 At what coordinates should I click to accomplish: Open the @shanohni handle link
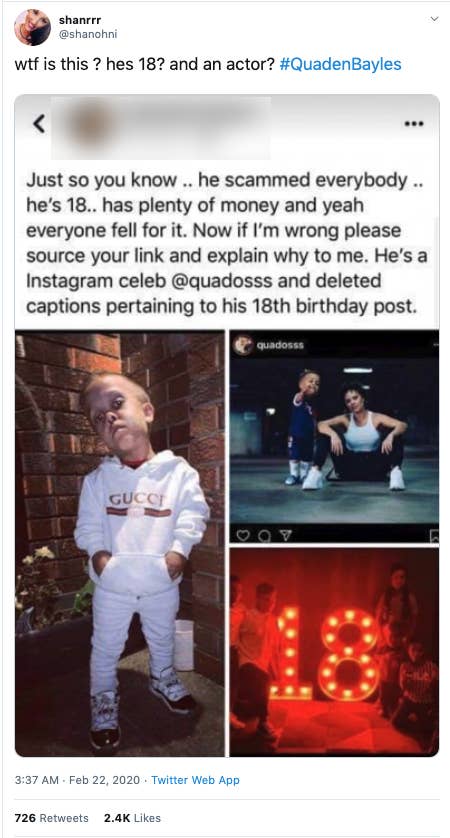(88, 35)
